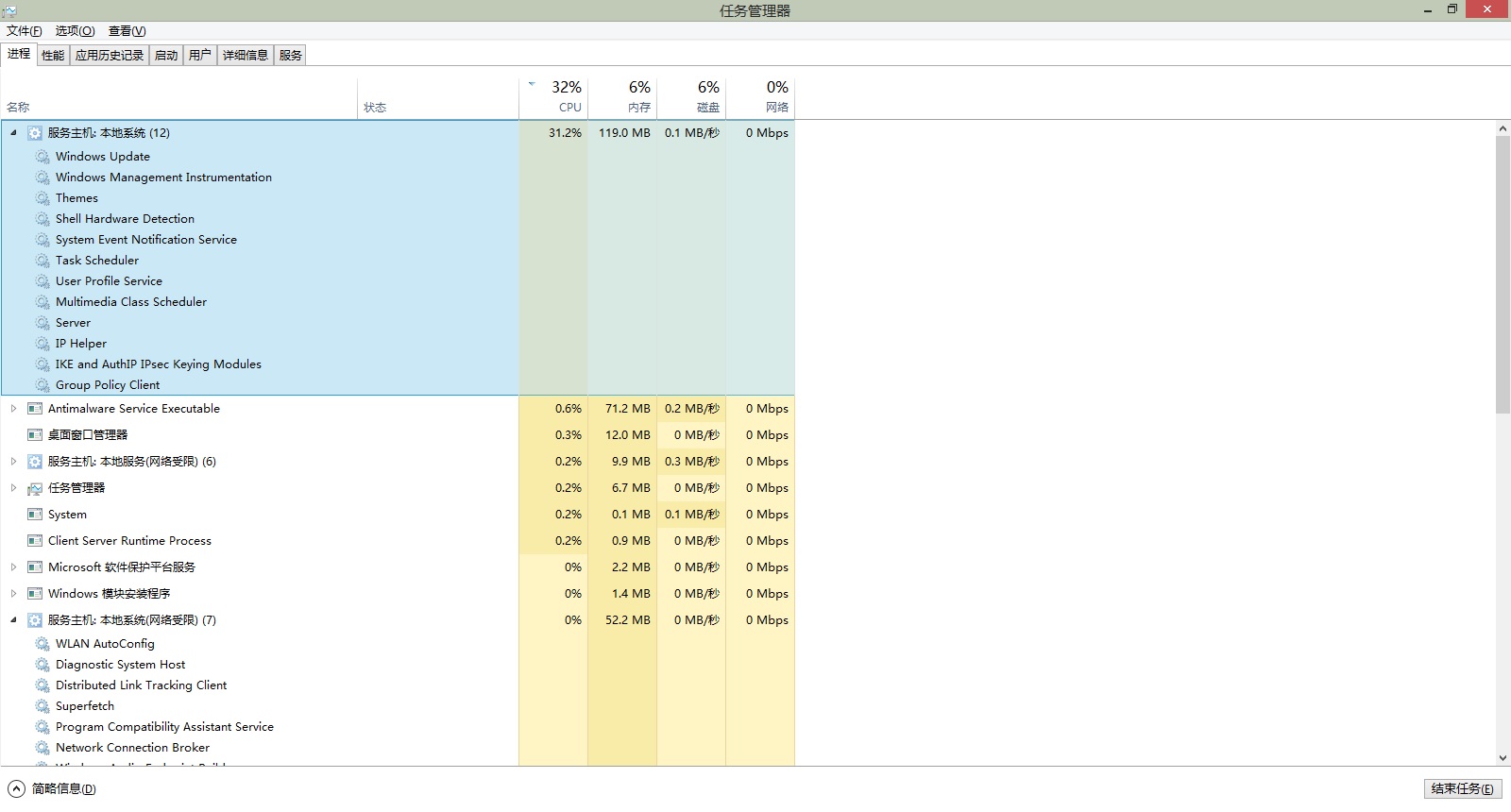Sort by CPU column header
This screenshot has width=1511, height=812.
553,97
